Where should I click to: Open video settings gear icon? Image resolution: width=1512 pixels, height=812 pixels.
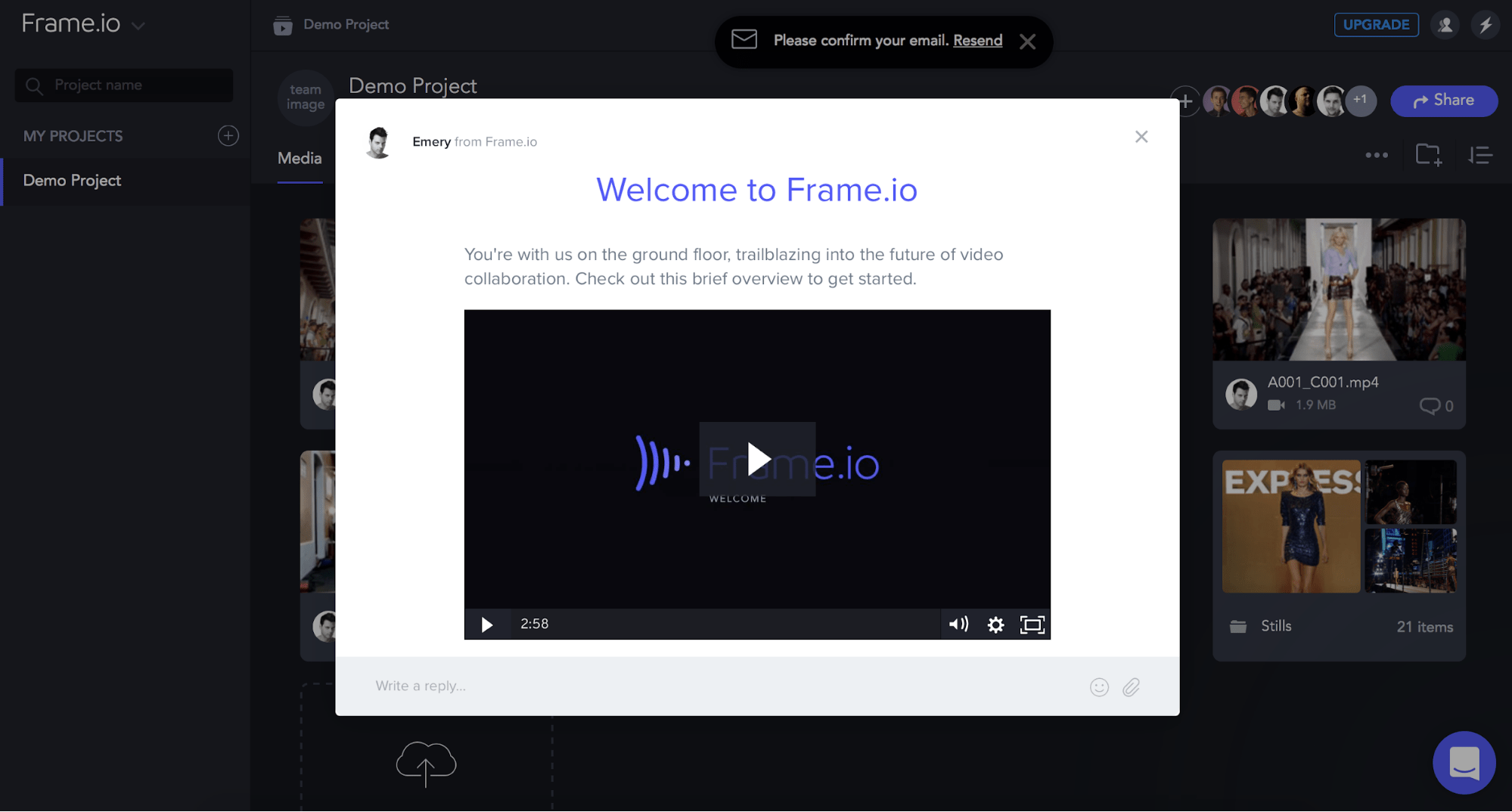(995, 624)
